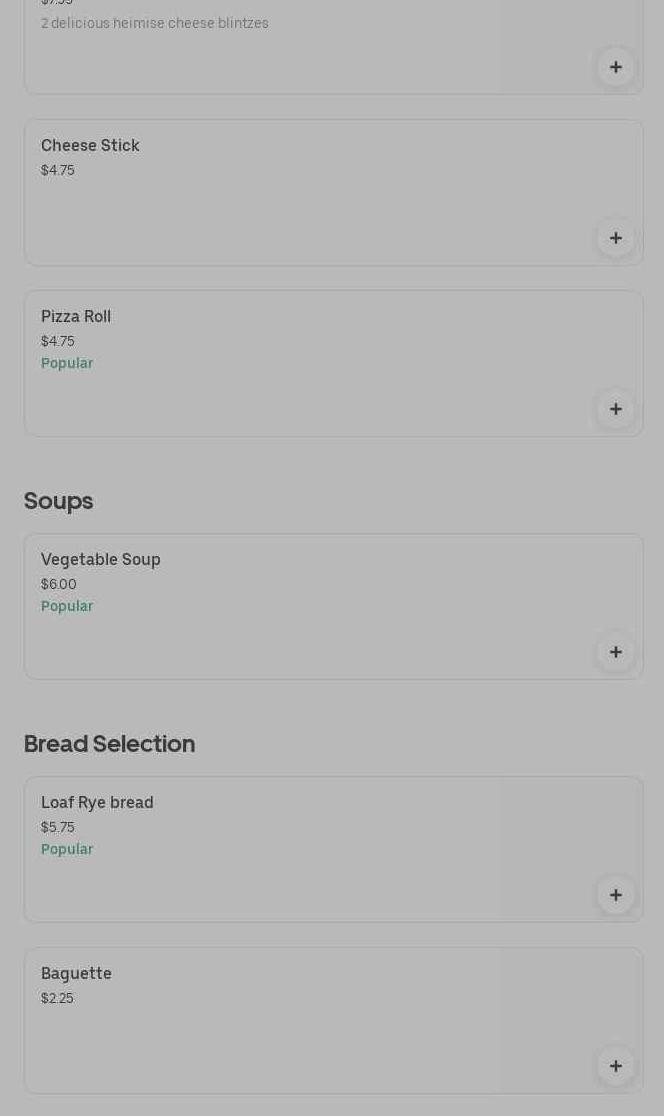Open the Cheese Stick item title

pos(90,146)
